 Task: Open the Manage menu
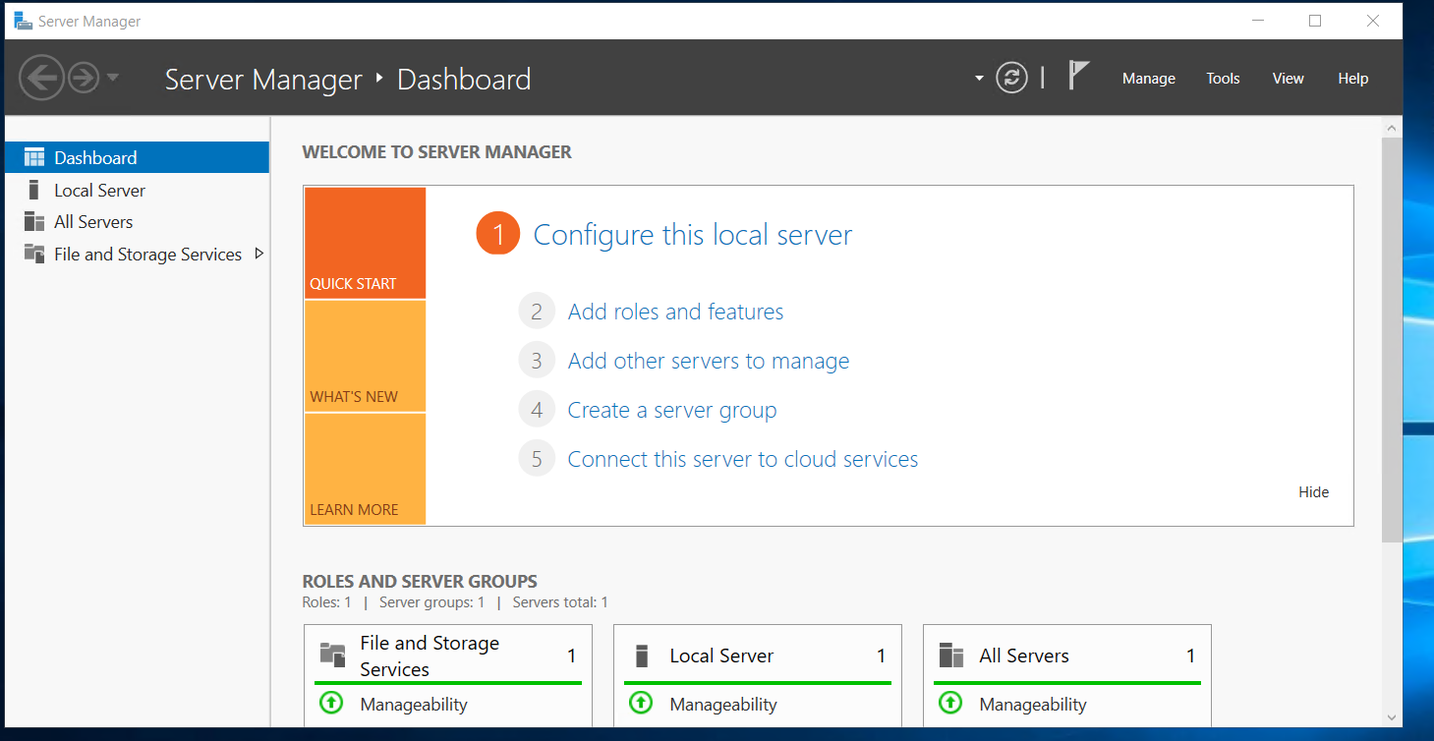[1148, 78]
